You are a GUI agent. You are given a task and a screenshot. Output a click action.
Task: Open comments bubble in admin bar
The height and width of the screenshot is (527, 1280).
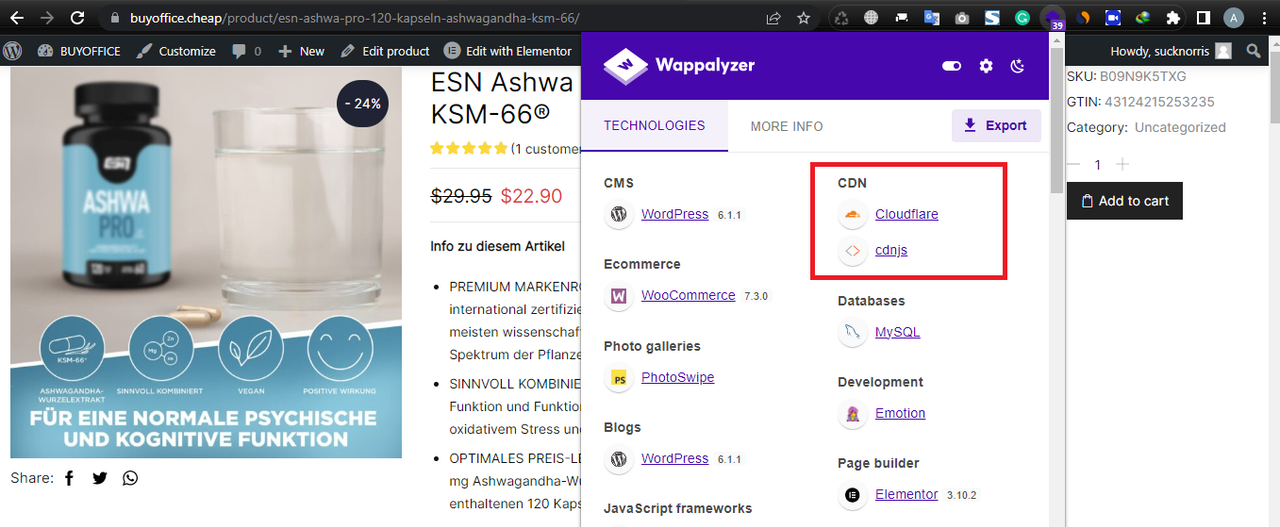[246, 51]
